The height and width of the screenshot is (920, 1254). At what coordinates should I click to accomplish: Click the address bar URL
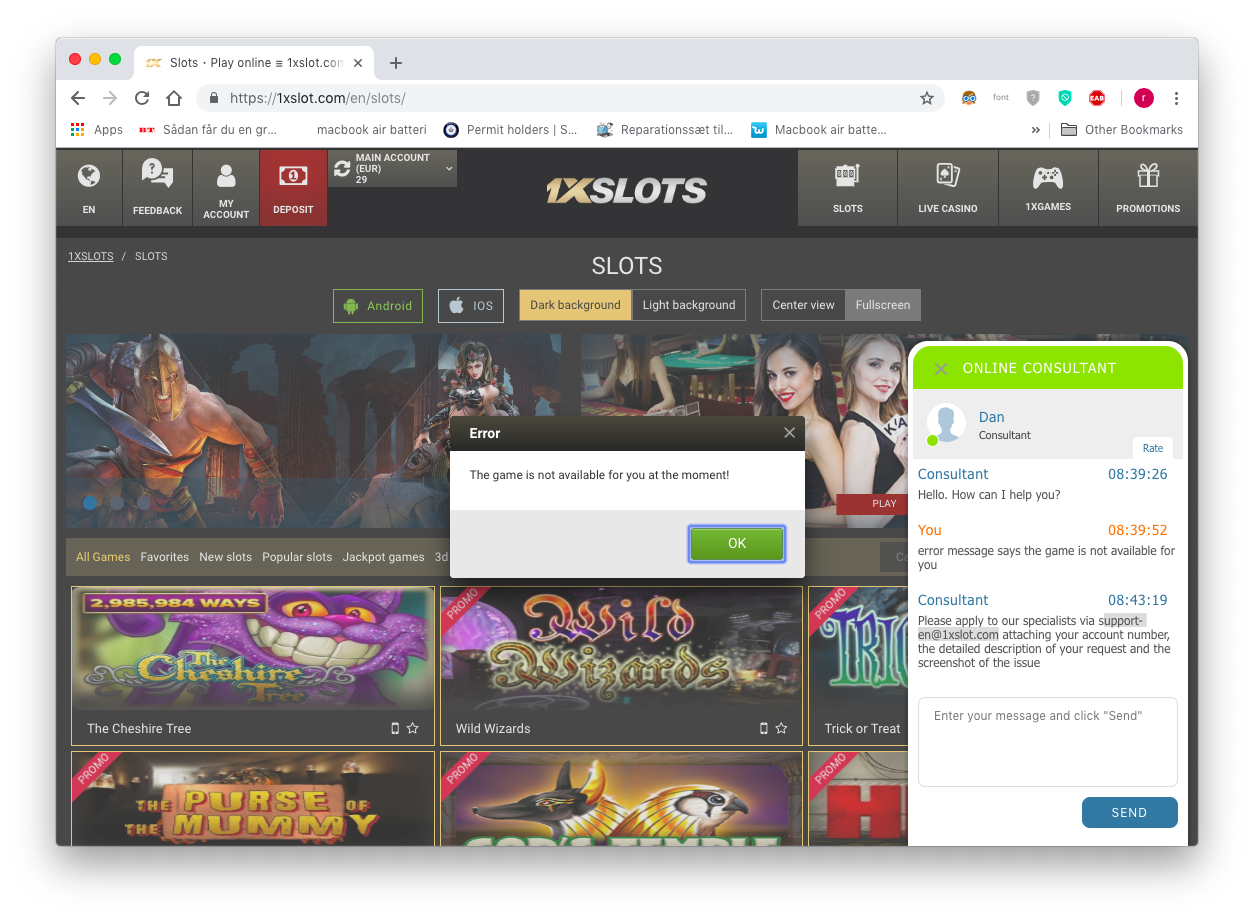318,98
